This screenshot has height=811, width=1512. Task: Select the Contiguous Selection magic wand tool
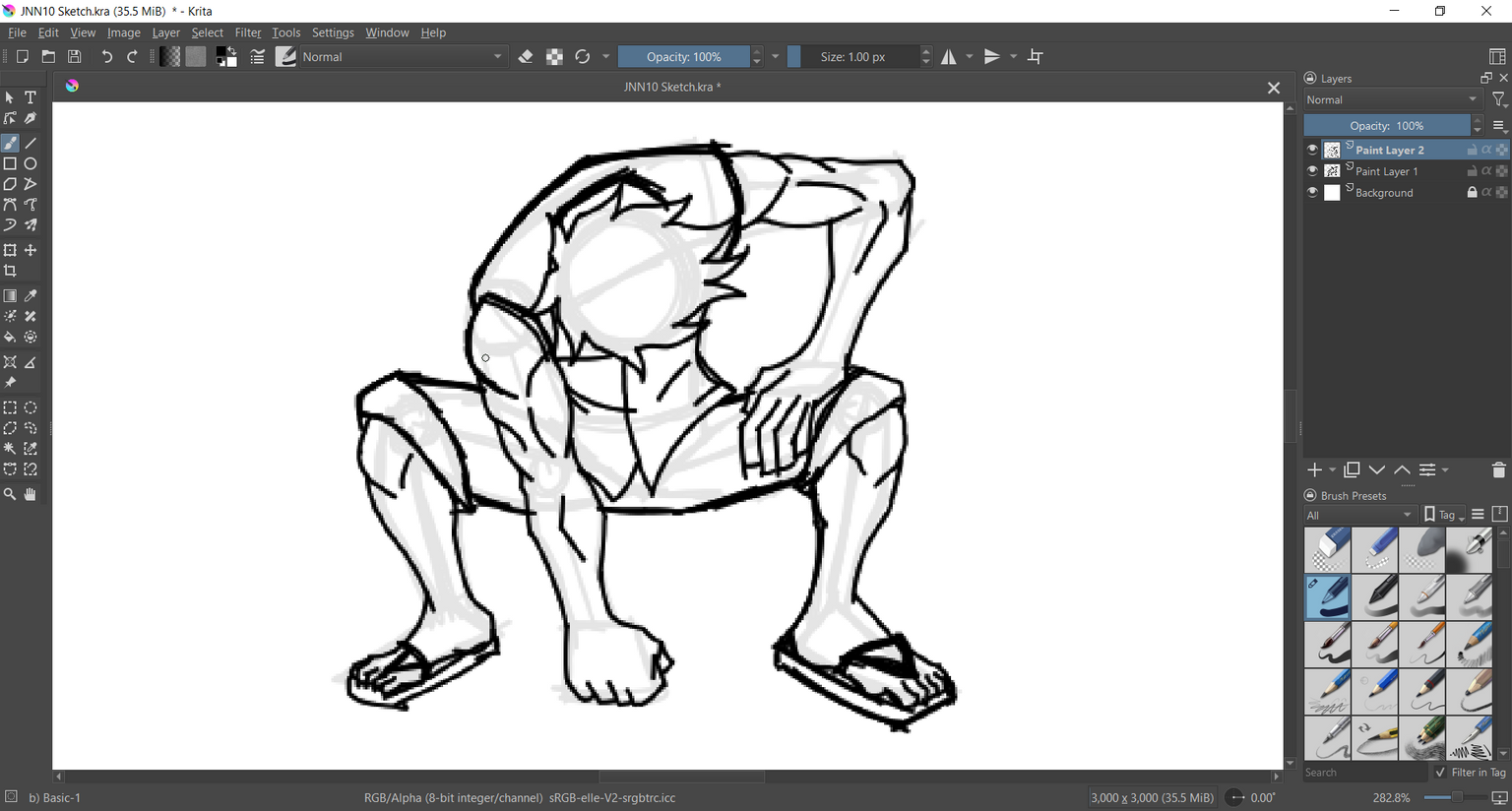coord(10,449)
